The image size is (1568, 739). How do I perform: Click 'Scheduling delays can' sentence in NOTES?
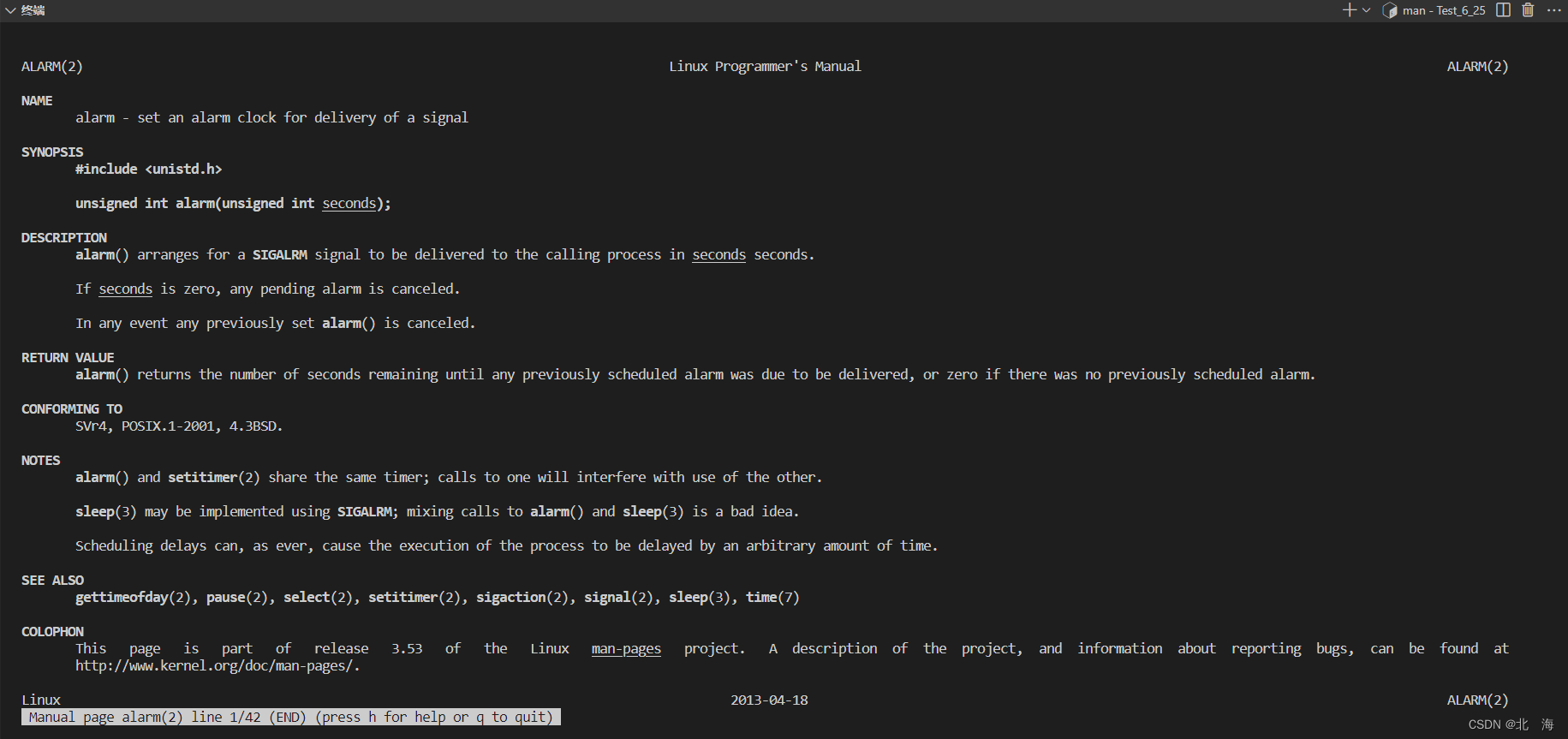coord(507,545)
